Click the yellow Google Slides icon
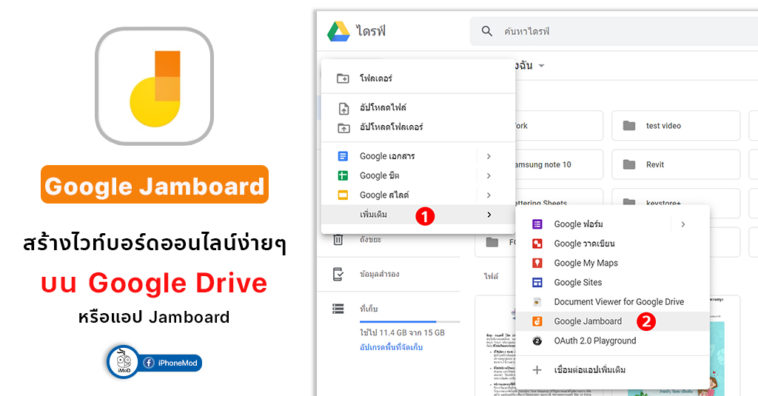Screen dimensions: 758x396 [x=343, y=195]
